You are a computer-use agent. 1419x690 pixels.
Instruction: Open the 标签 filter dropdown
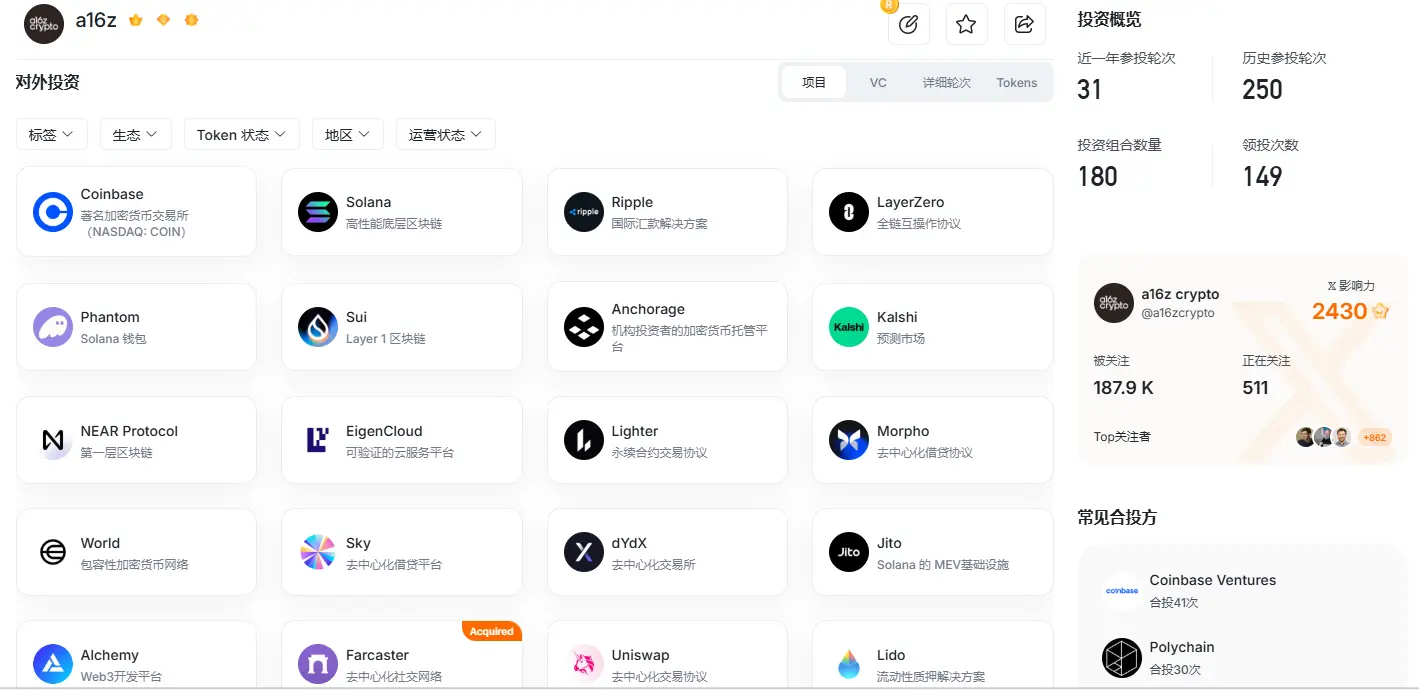pos(51,133)
